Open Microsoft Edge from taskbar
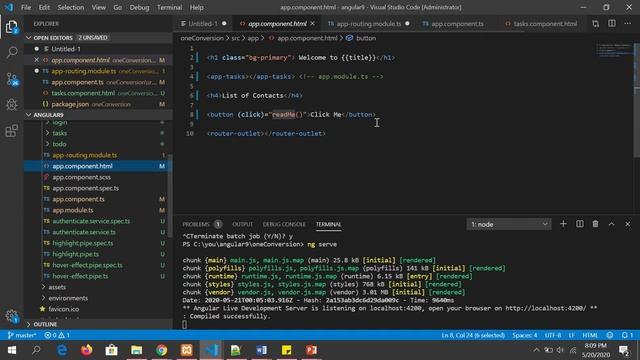 (62, 350)
